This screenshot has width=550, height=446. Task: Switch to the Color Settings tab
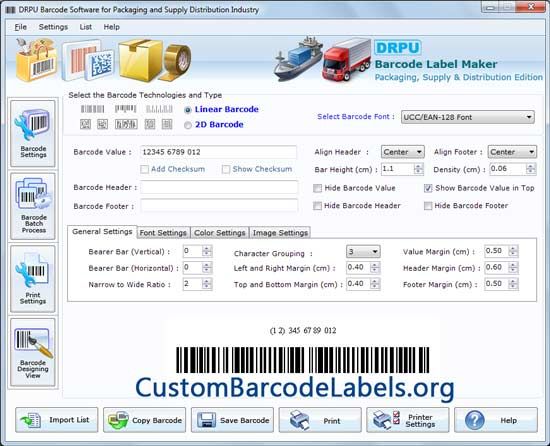click(x=220, y=232)
